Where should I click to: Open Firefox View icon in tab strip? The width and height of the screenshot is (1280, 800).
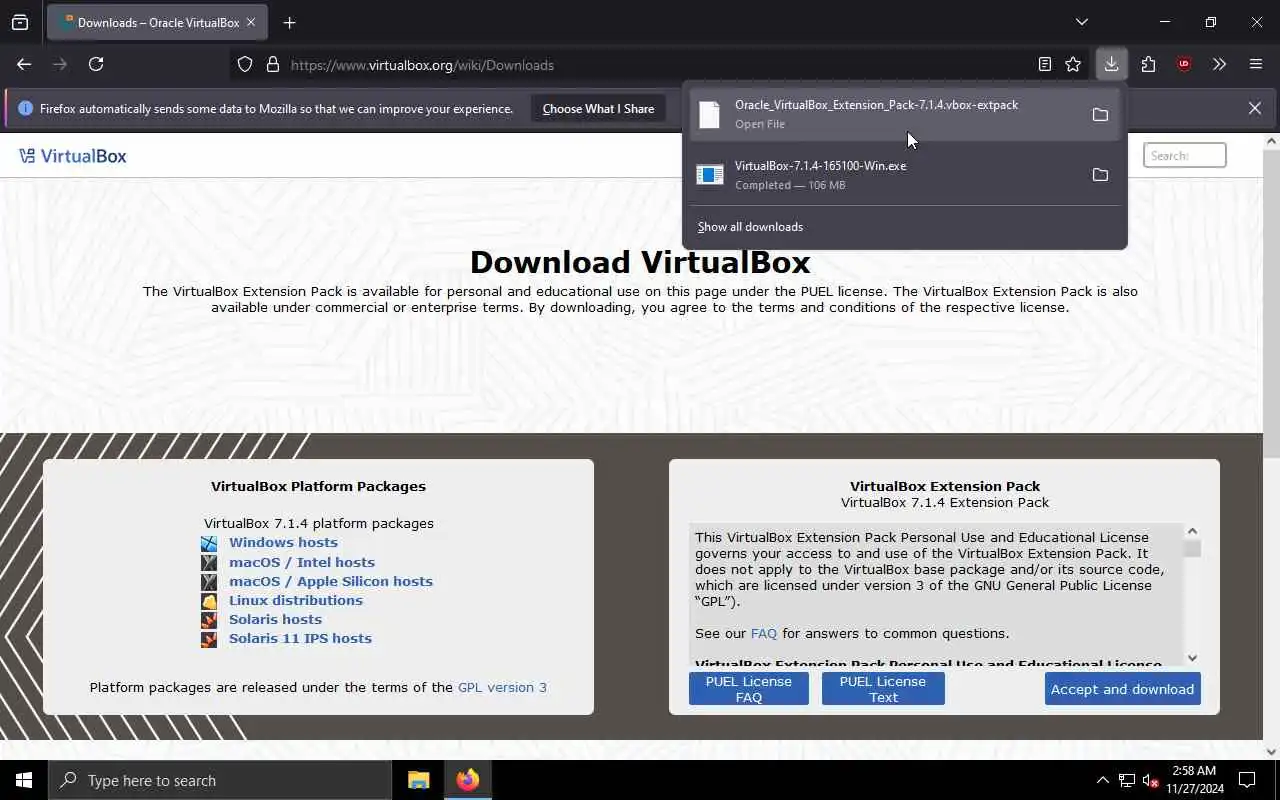click(20, 22)
